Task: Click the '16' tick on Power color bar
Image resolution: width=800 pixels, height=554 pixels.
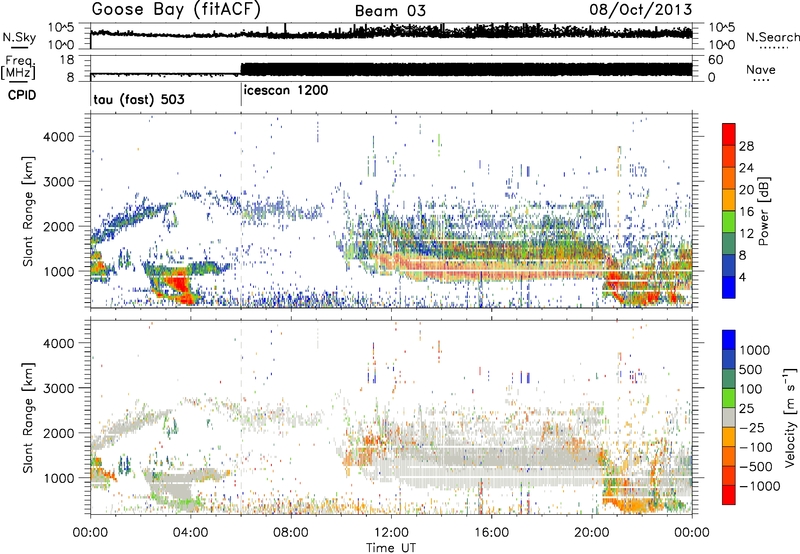Action: coord(746,212)
